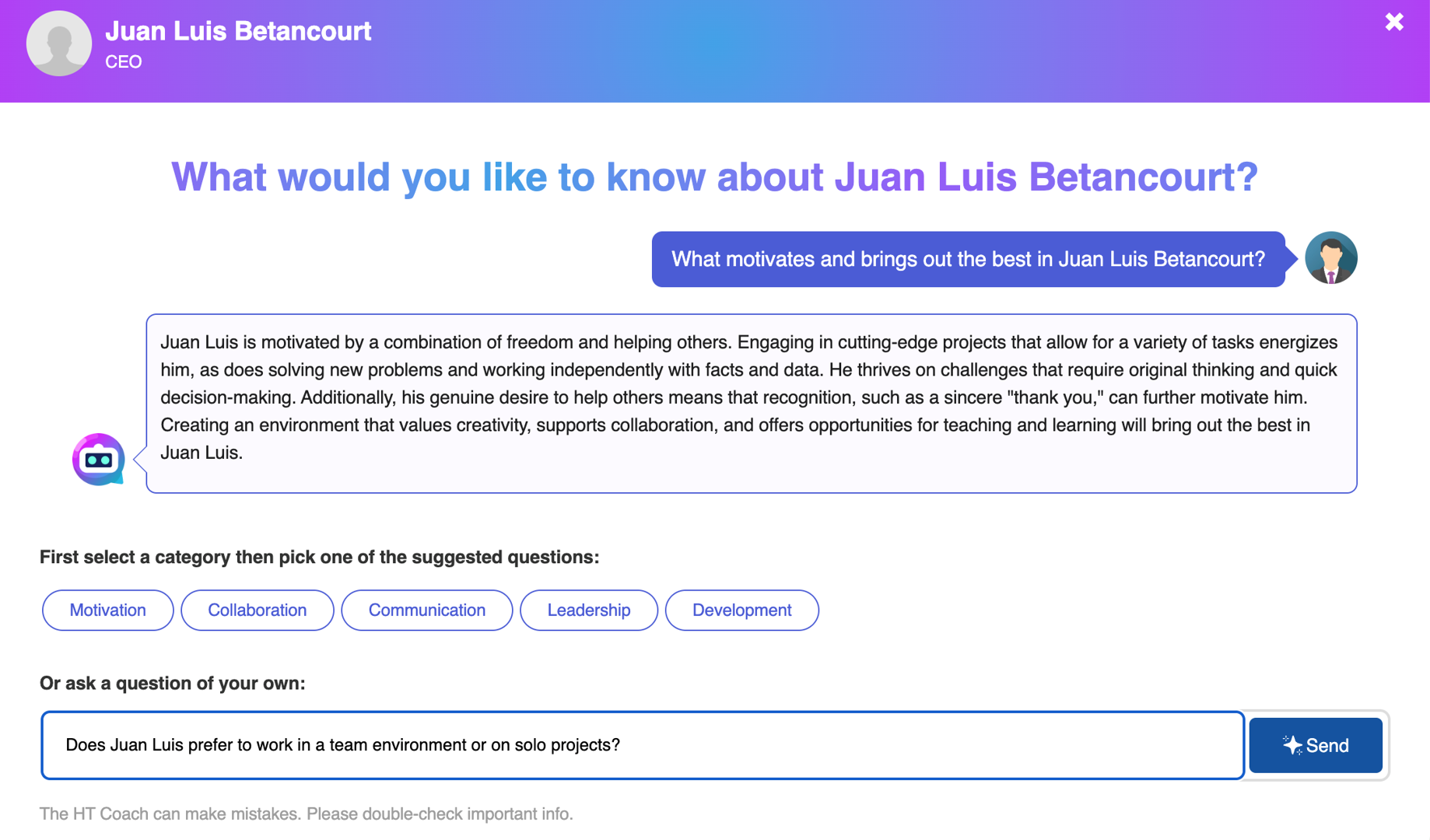Focus the question input field
The height and width of the screenshot is (840, 1430).
pyautogui.click(x=642, y=745)
